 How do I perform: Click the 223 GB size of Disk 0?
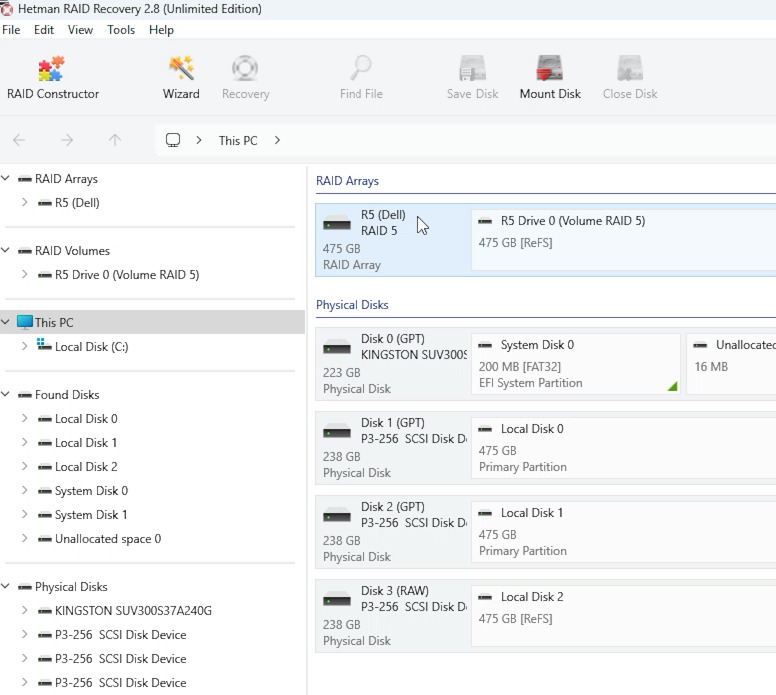pyautogui.click(x=341, y=372)
